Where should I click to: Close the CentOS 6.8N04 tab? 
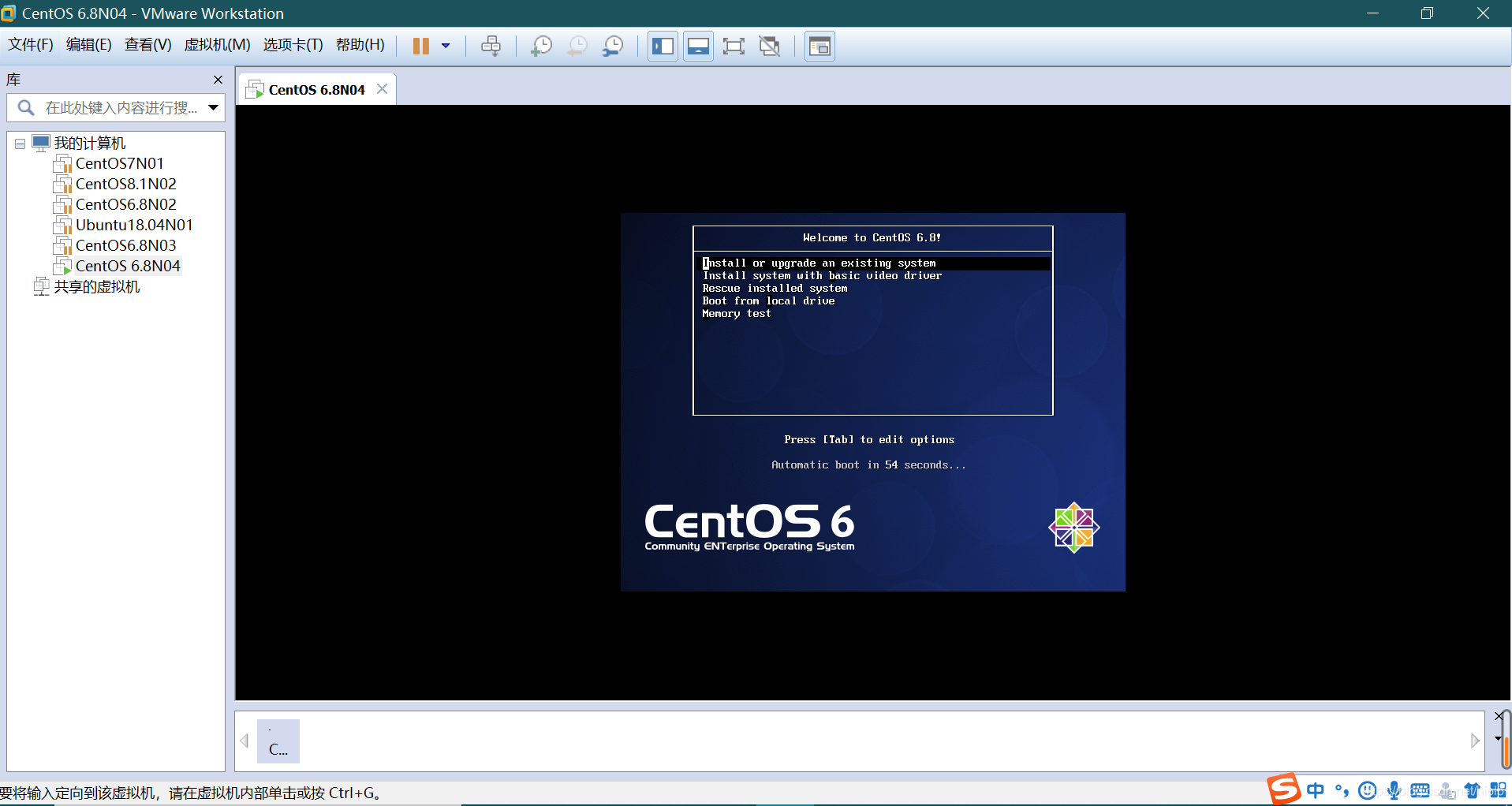coord(382,89)
